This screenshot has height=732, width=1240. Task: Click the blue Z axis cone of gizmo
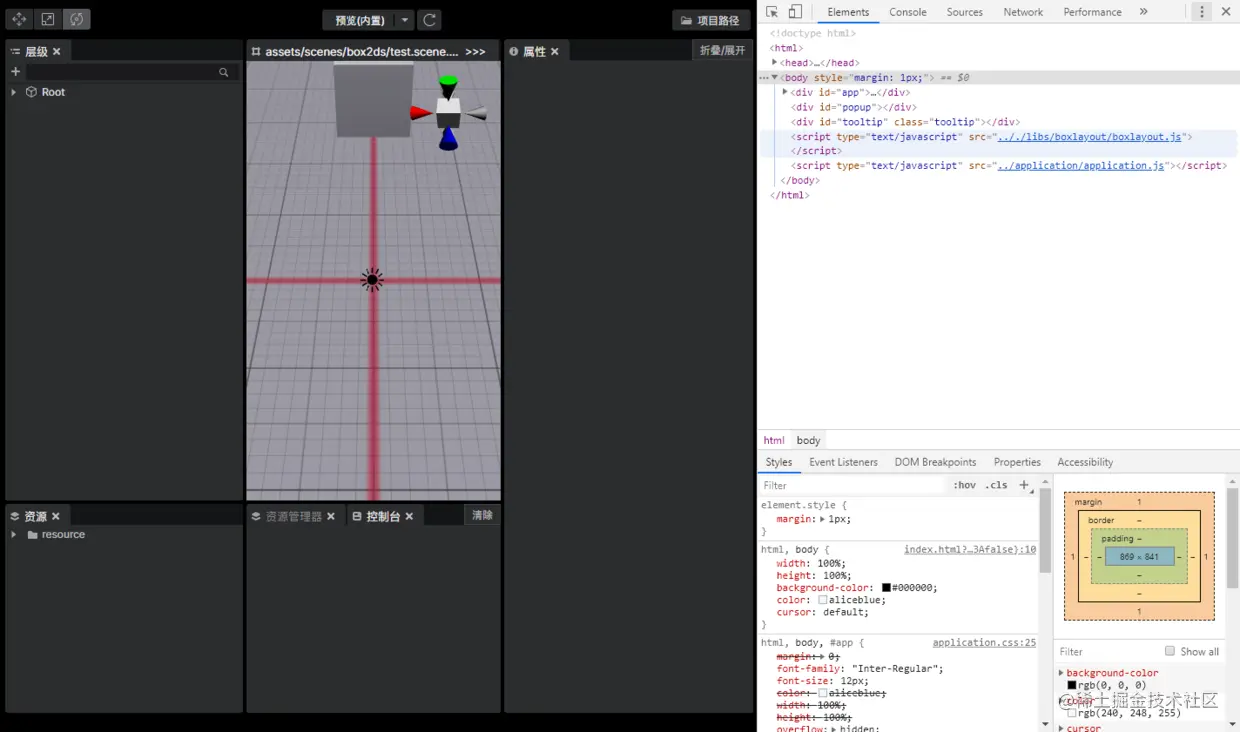click(448, 141)
